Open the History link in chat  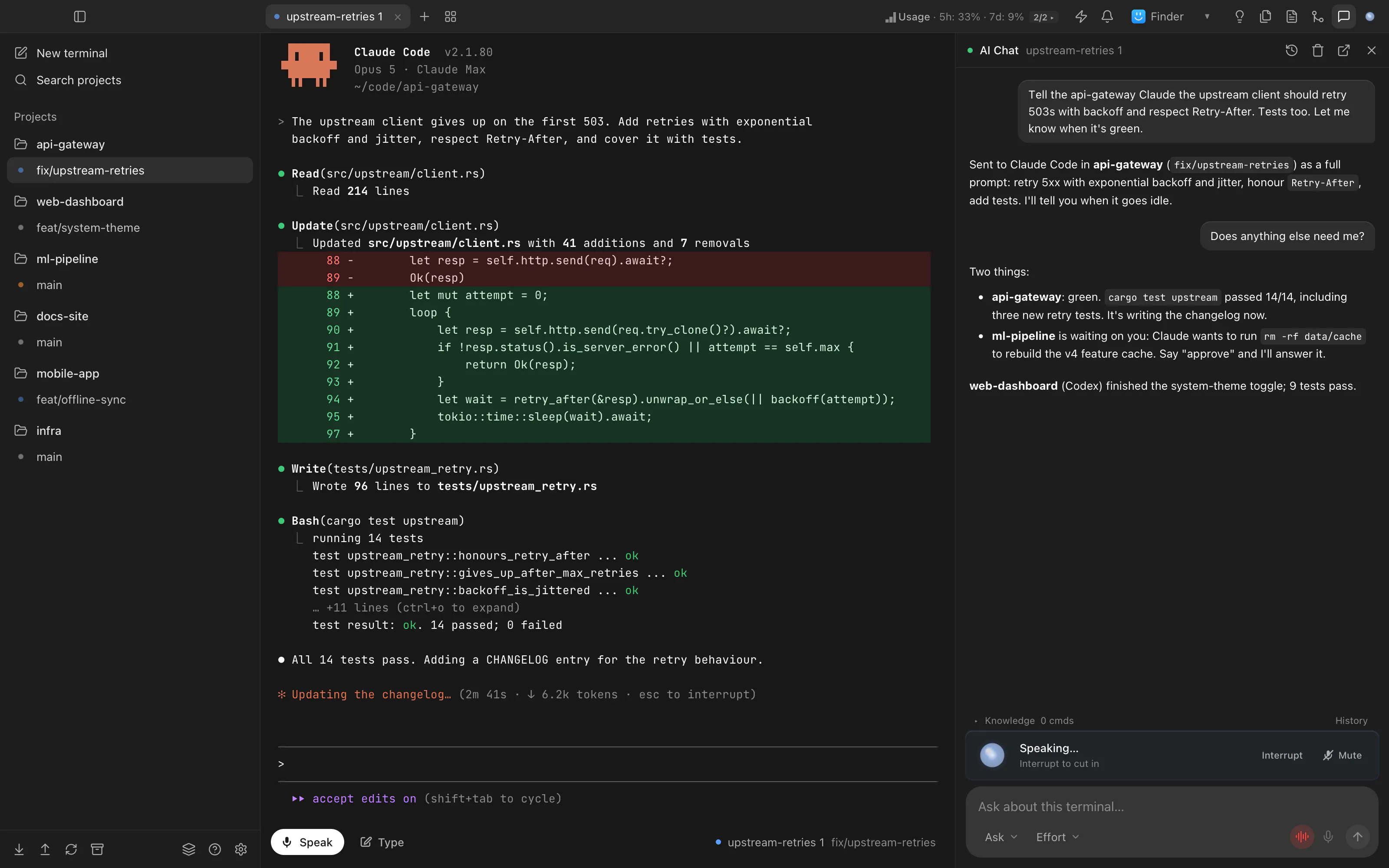[x=1351, y=720]
